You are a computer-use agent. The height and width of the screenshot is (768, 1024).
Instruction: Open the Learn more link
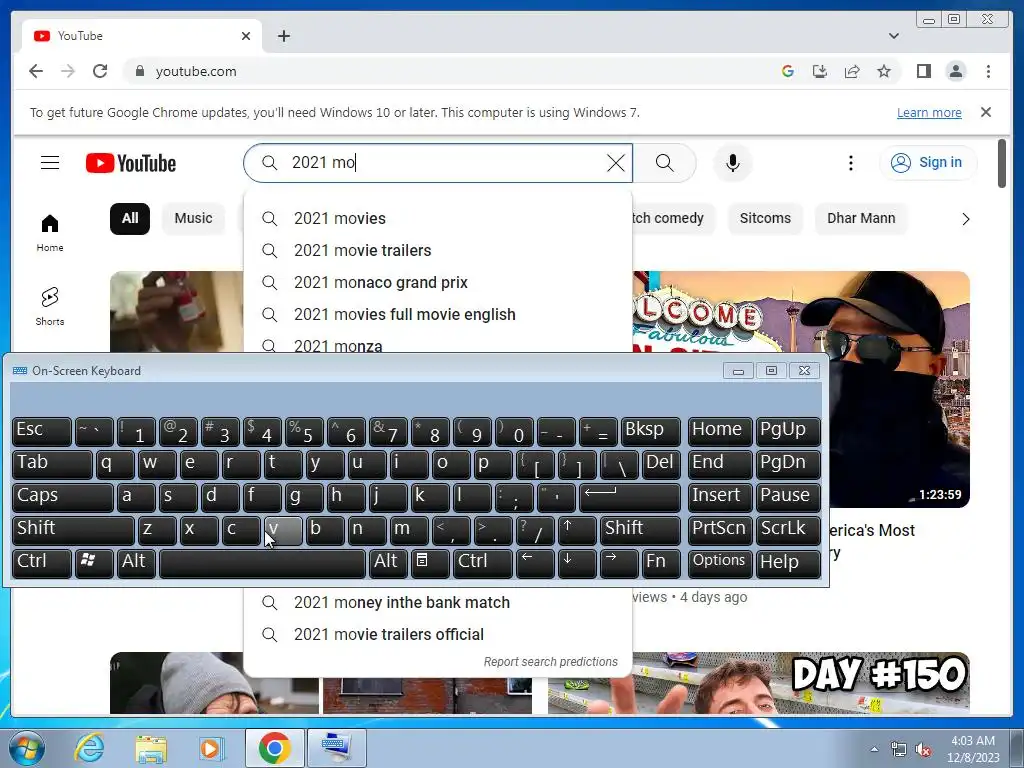click(x=929, y=112)
